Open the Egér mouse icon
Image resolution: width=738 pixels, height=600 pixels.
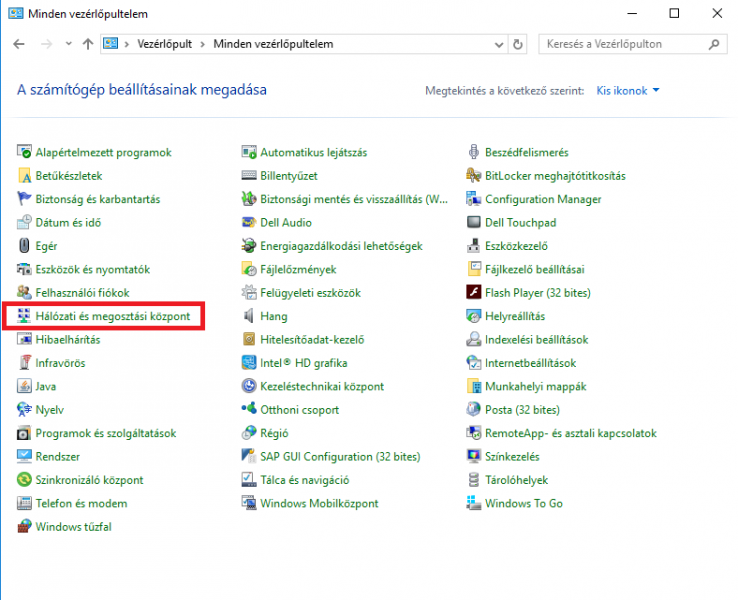24,246
